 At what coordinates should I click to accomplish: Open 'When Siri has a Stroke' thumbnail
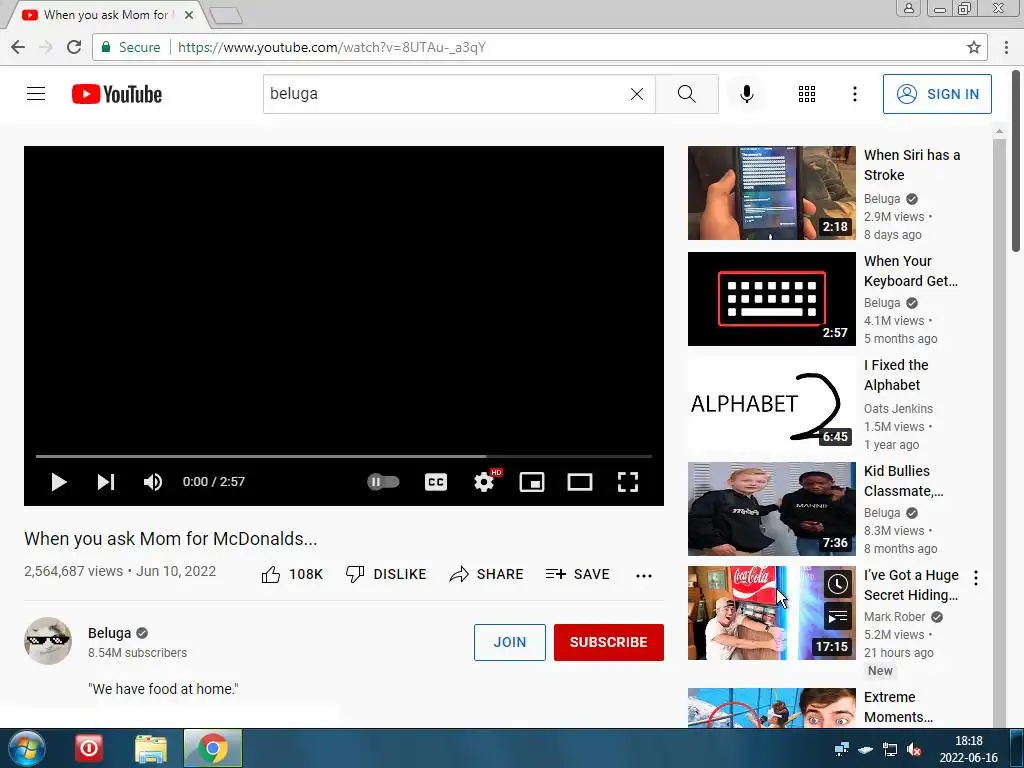tap(771, 193)
